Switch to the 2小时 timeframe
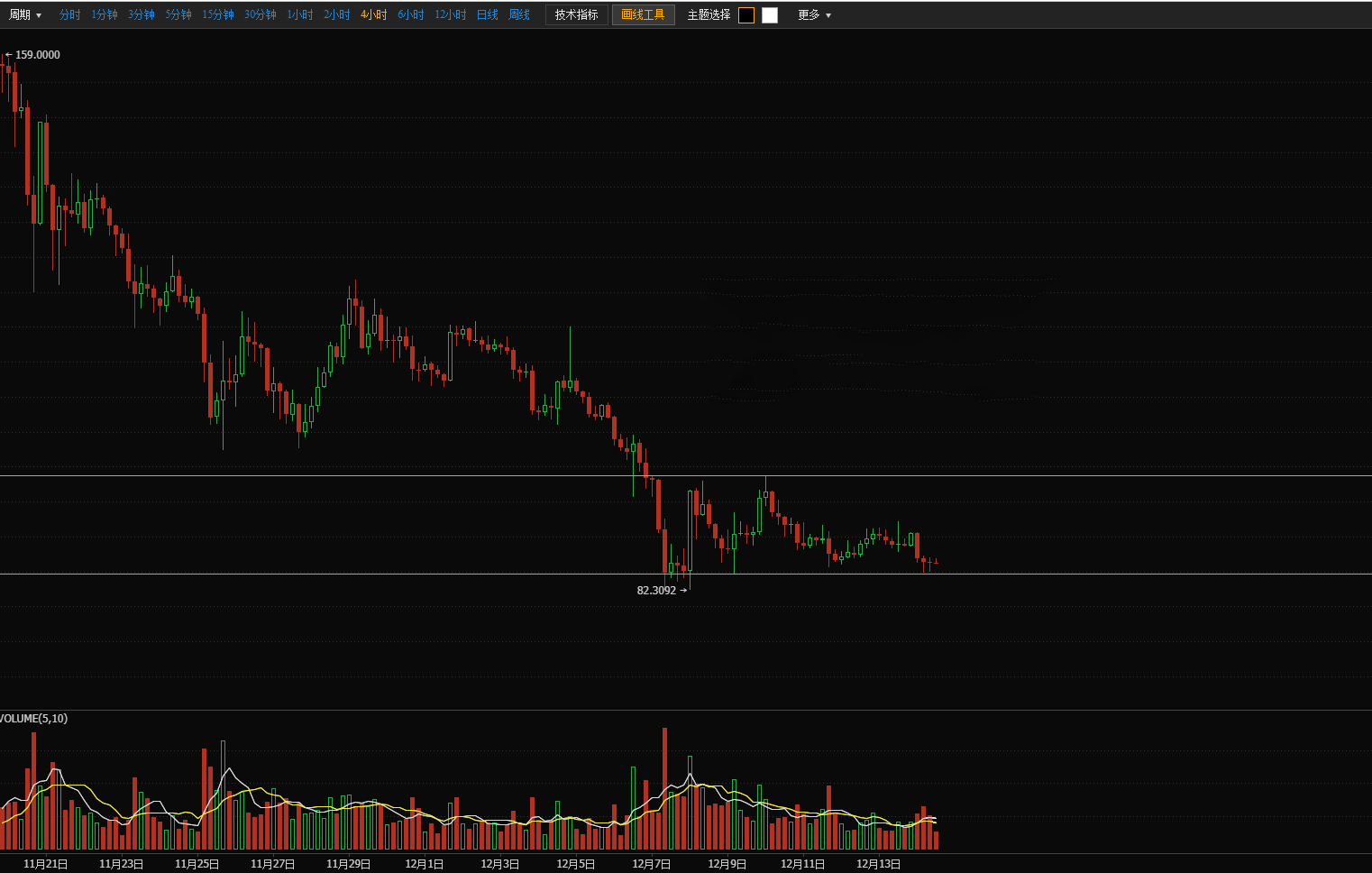Viewport: 1372px width, 873px height. coord(337,15)
